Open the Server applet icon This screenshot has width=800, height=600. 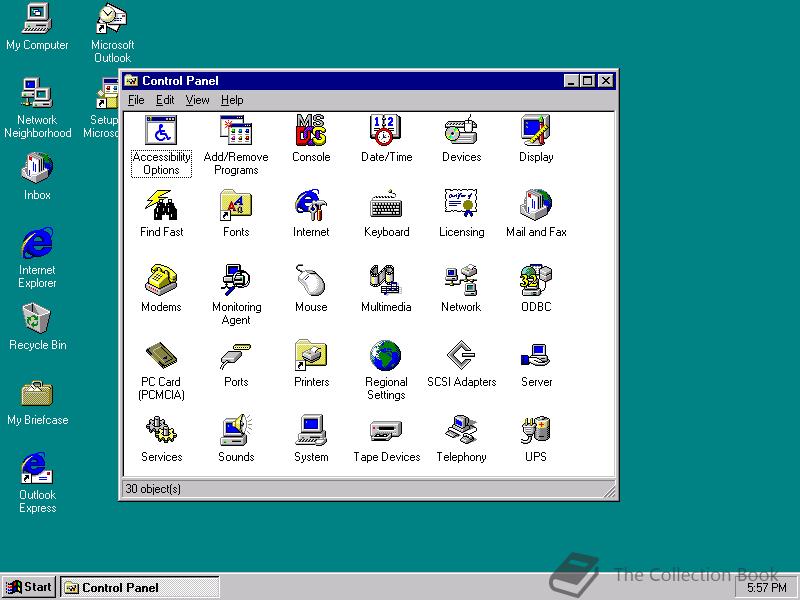[x=536, y=364]
